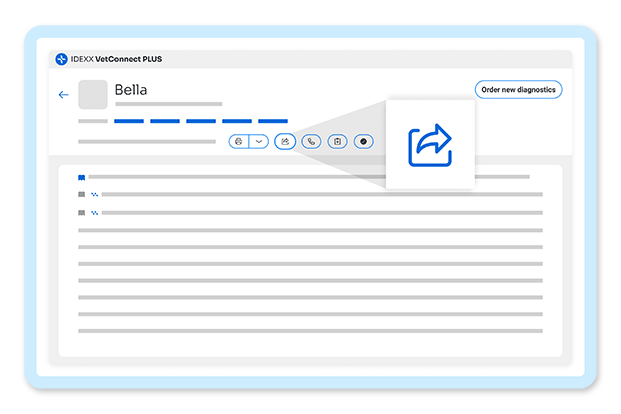The height and width of the screenshot is (414, 621).
Task: Select the third blue tab bar
Action: click(x=201, y=121)
